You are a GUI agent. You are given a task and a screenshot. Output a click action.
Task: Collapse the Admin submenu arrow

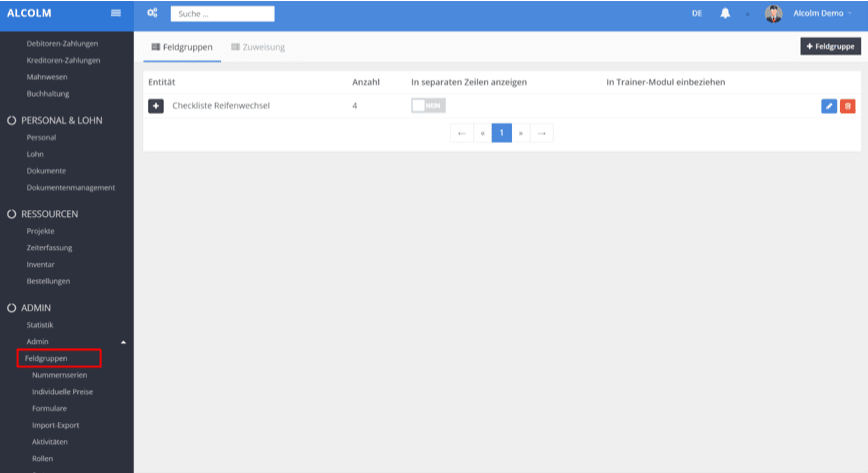(x=123, y=342)
